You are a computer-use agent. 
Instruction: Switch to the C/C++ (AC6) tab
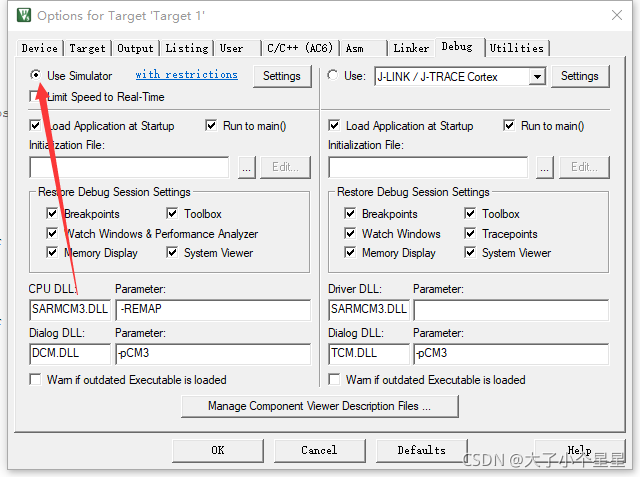pos(300,48)
